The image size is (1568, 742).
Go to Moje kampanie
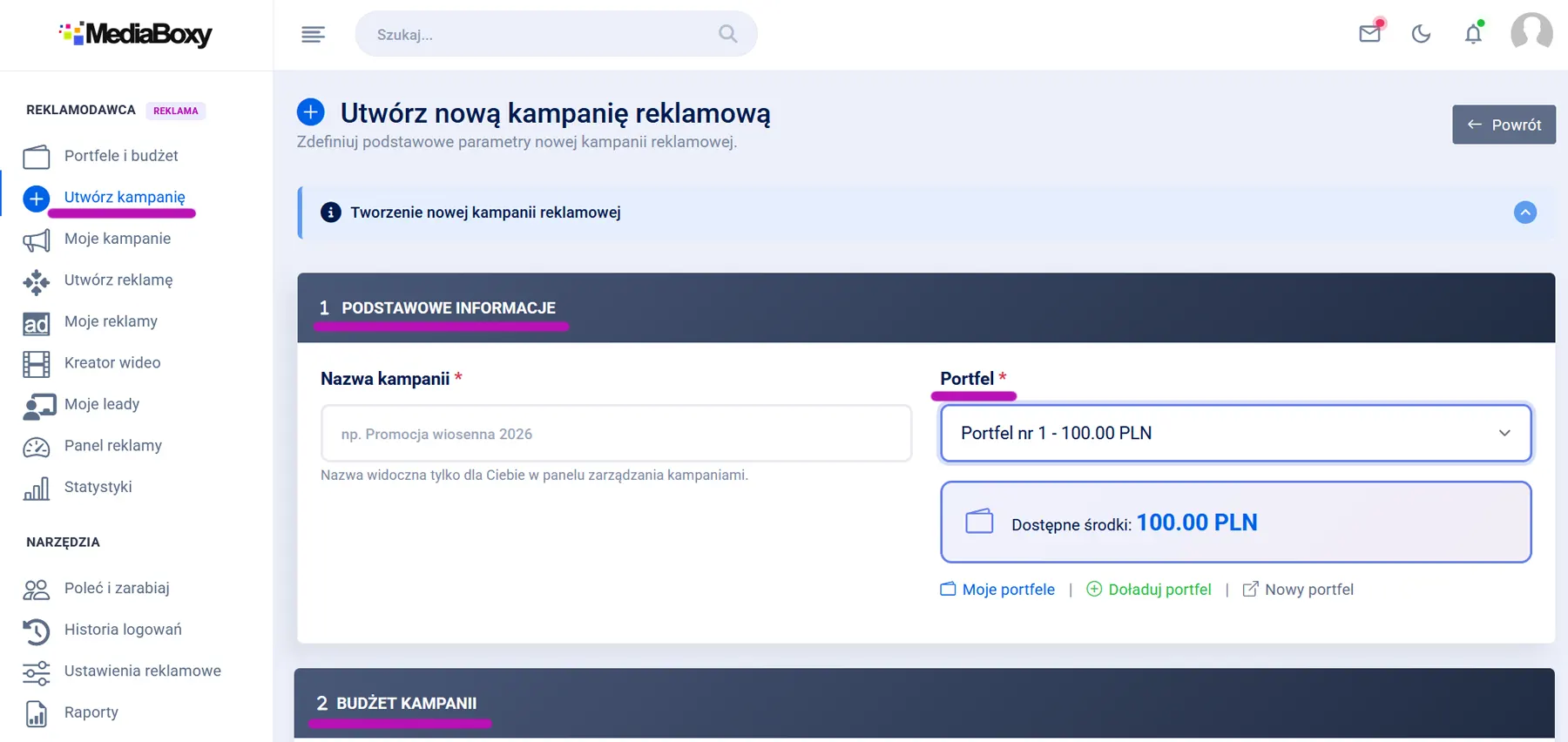[118, 239]
